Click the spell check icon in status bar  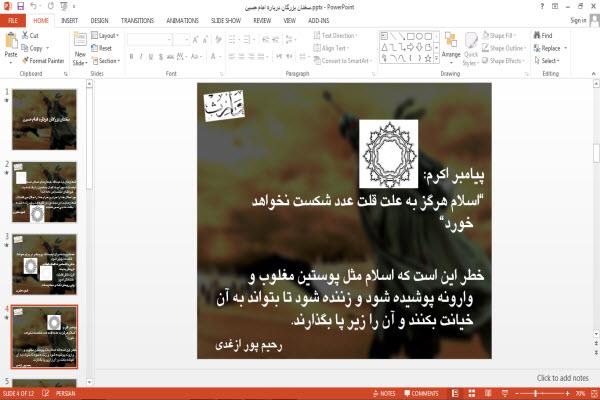coord(45,393)
